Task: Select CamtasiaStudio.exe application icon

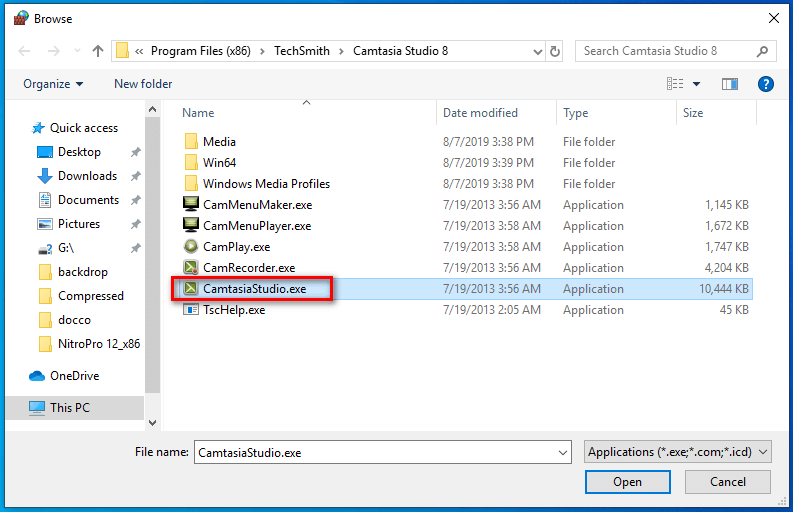Action: [191, 288]
